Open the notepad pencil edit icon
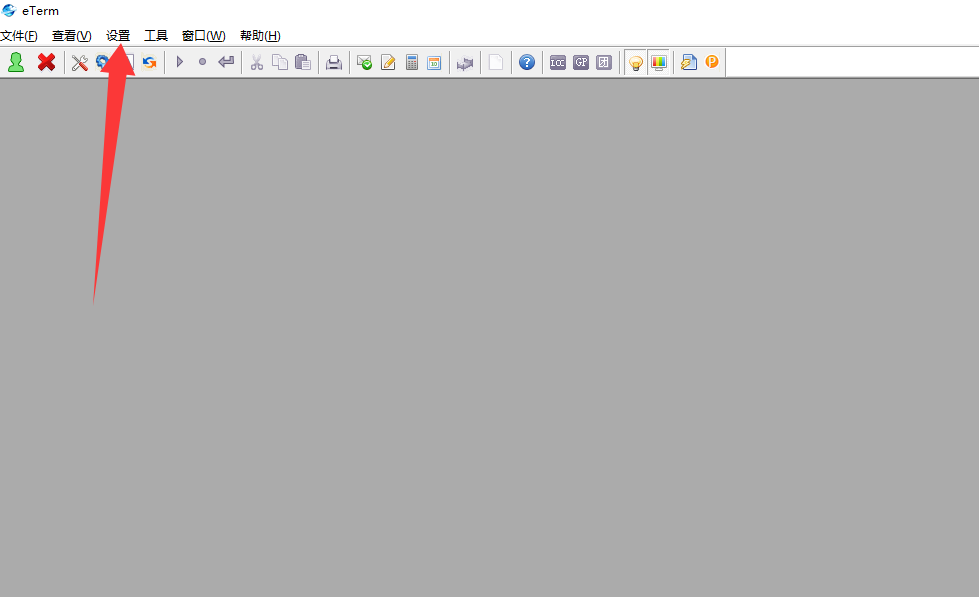The image size is (979, 597). 388,63
